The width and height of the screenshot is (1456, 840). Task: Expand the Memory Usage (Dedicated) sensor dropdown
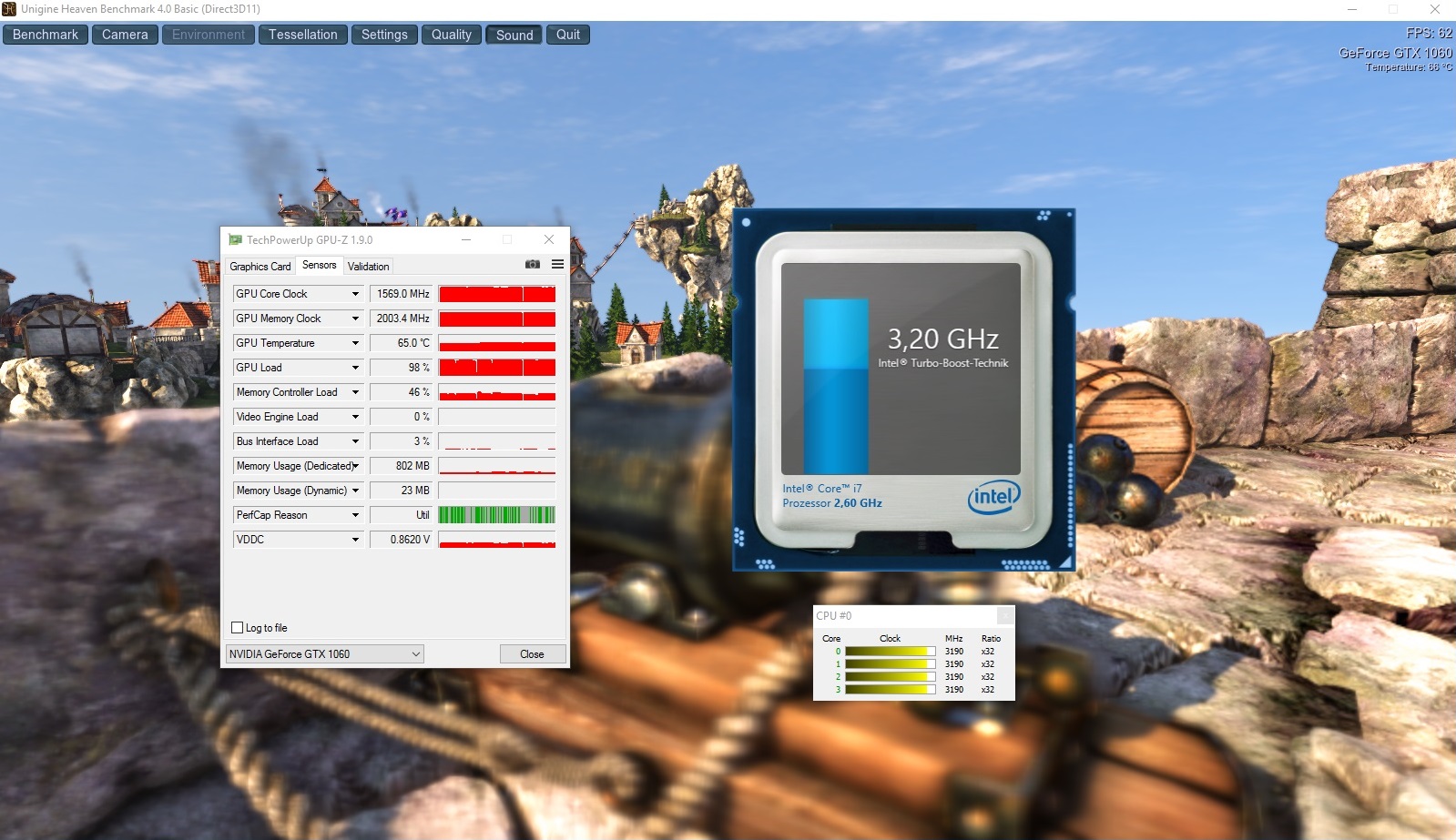point(356,466)
